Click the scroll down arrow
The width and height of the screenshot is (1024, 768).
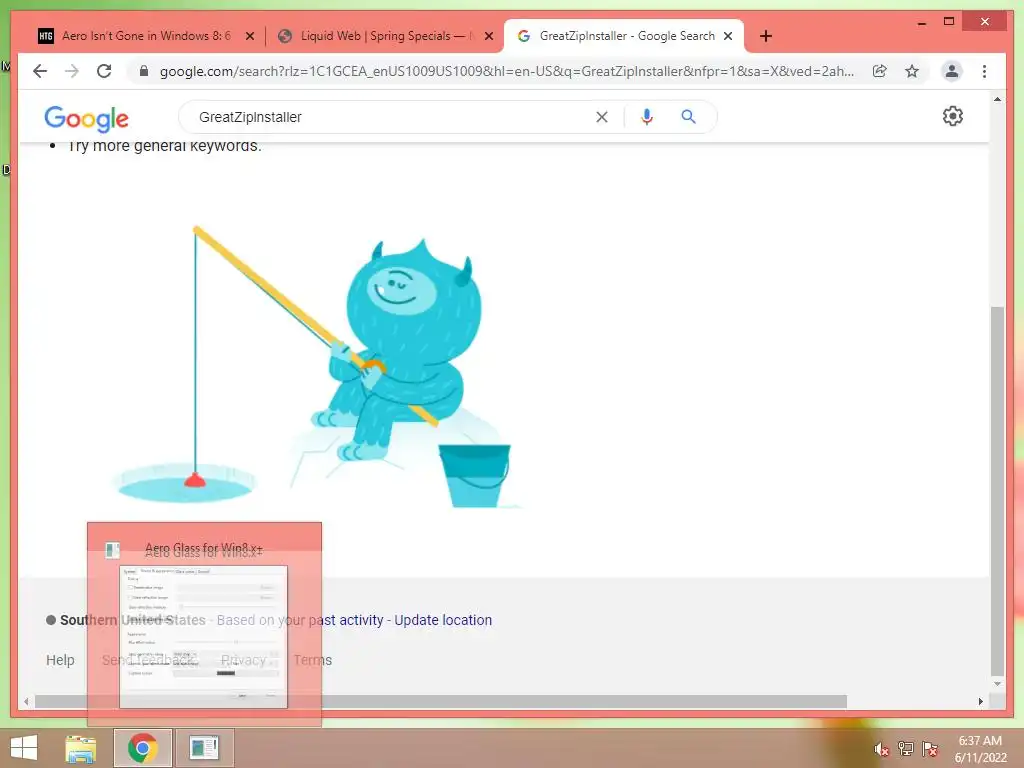[997, 684]
